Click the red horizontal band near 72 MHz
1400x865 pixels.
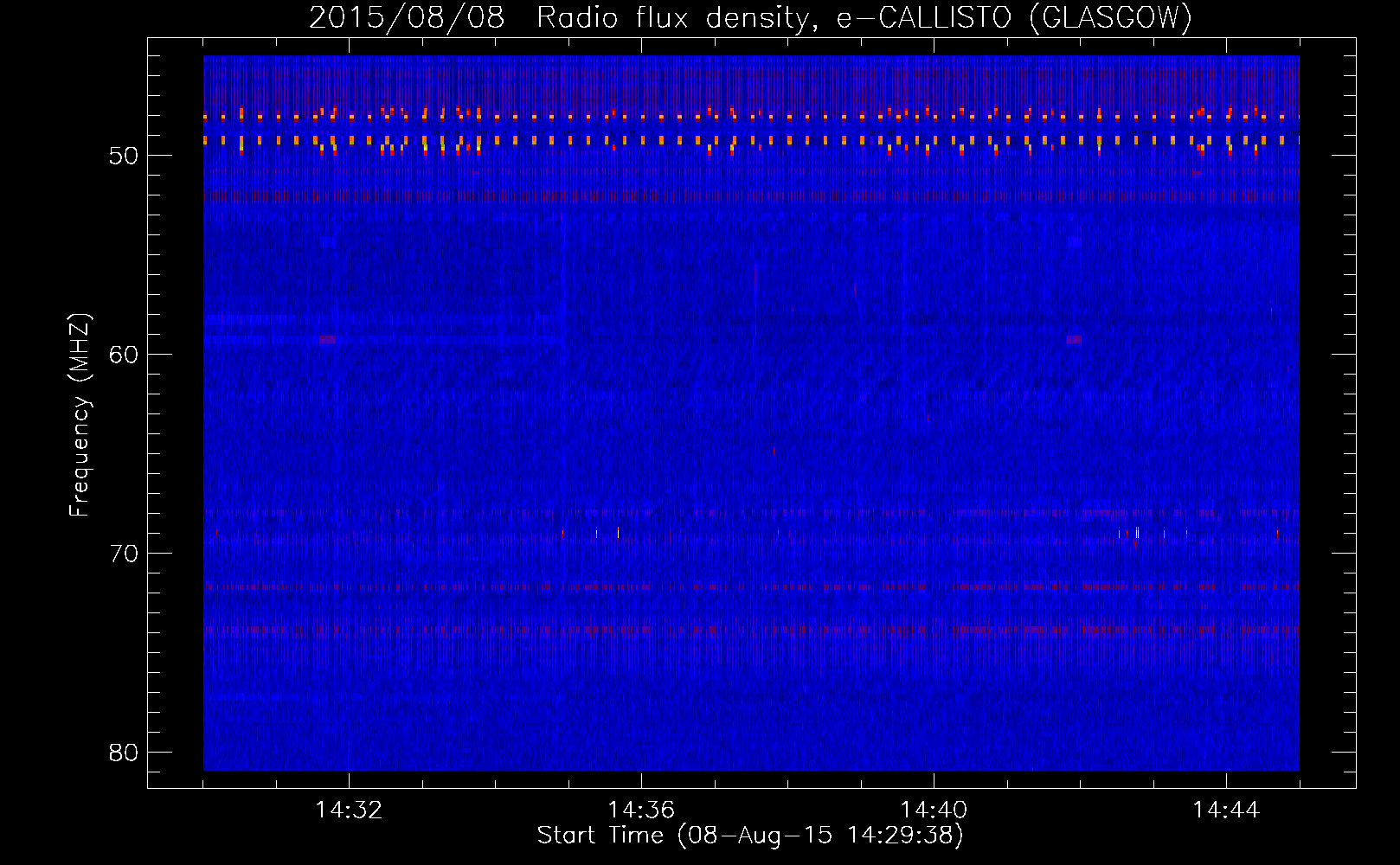click(751, 586)
